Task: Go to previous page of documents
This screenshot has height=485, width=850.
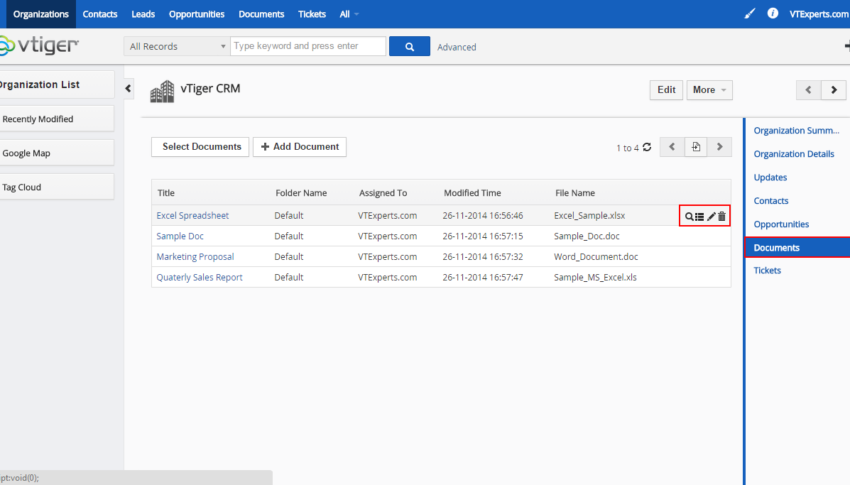Action: point(672,147)
